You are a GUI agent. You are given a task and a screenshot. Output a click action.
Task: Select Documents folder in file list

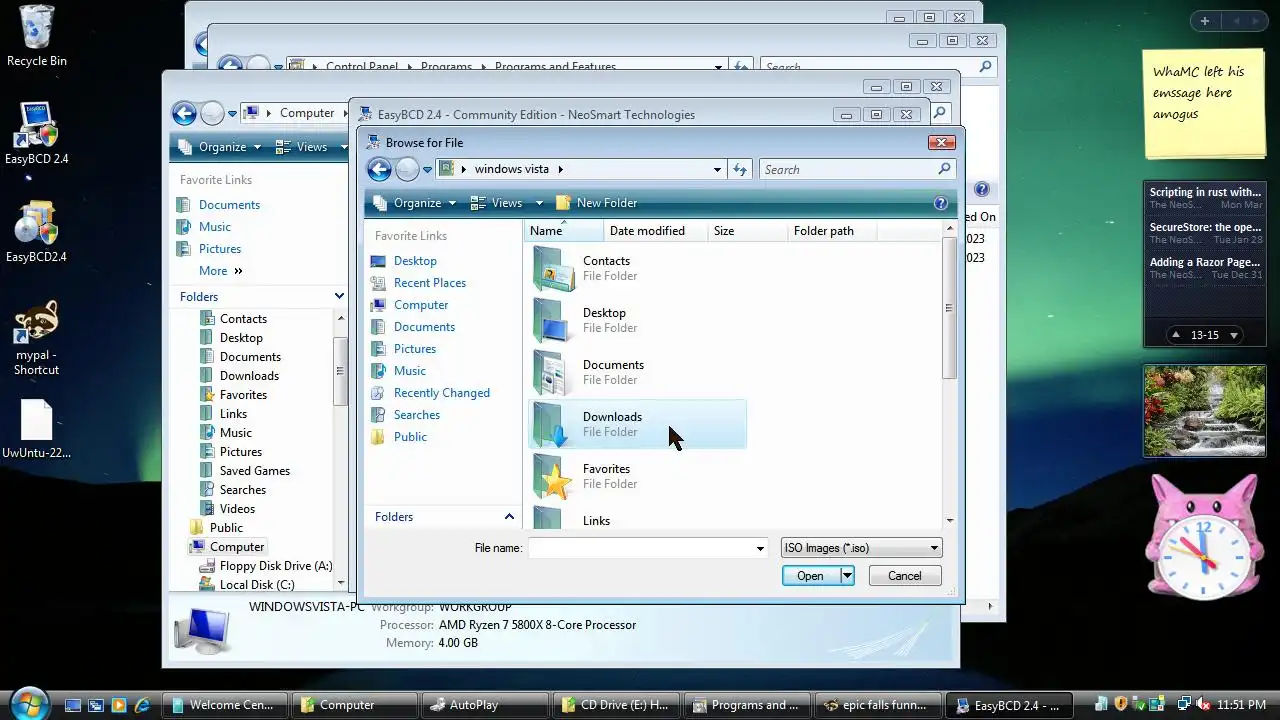(x=637, y=372)
